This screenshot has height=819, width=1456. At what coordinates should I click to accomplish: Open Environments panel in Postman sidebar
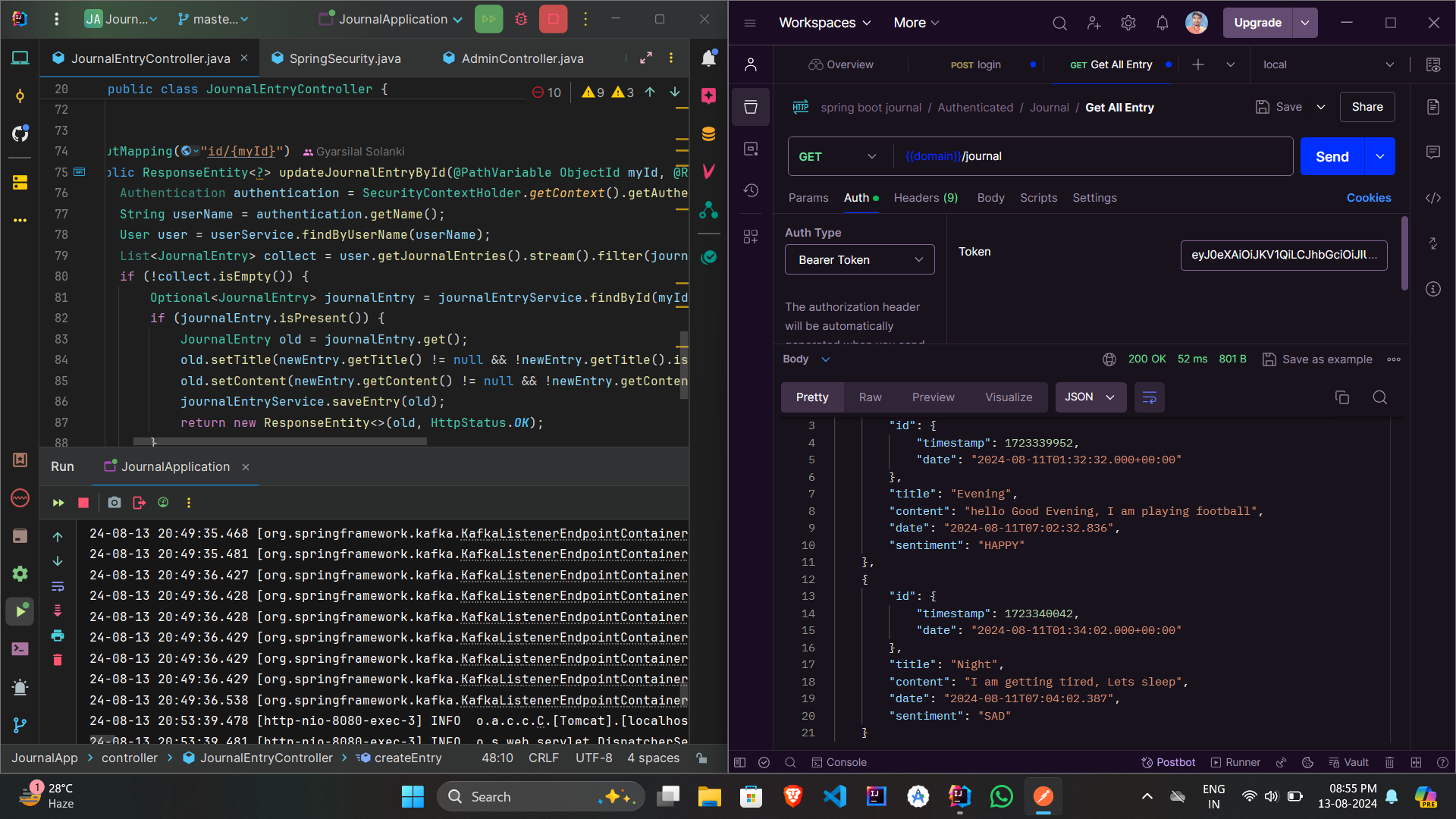point(751,149)
